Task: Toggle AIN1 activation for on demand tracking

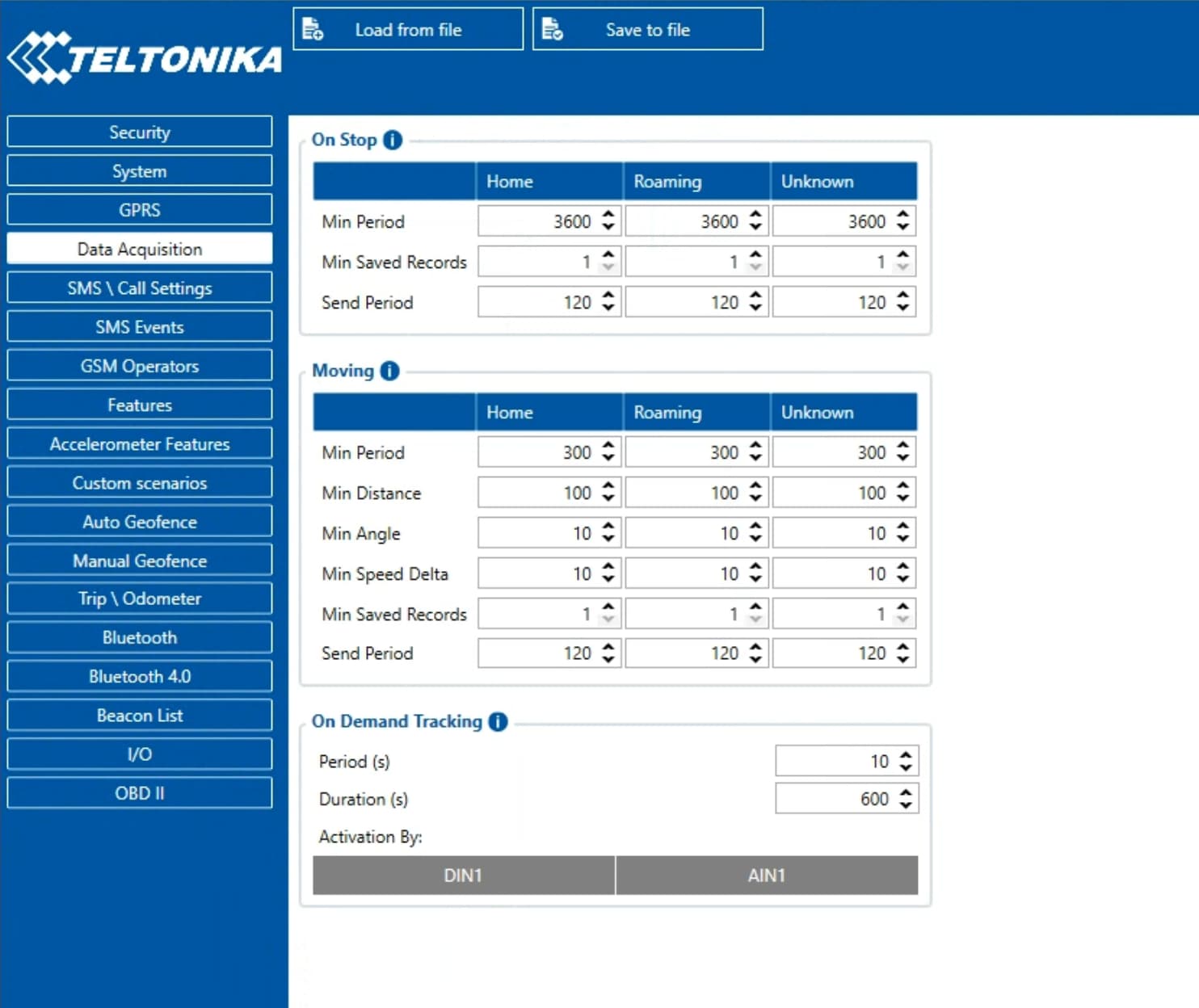Action: (766, 876)
